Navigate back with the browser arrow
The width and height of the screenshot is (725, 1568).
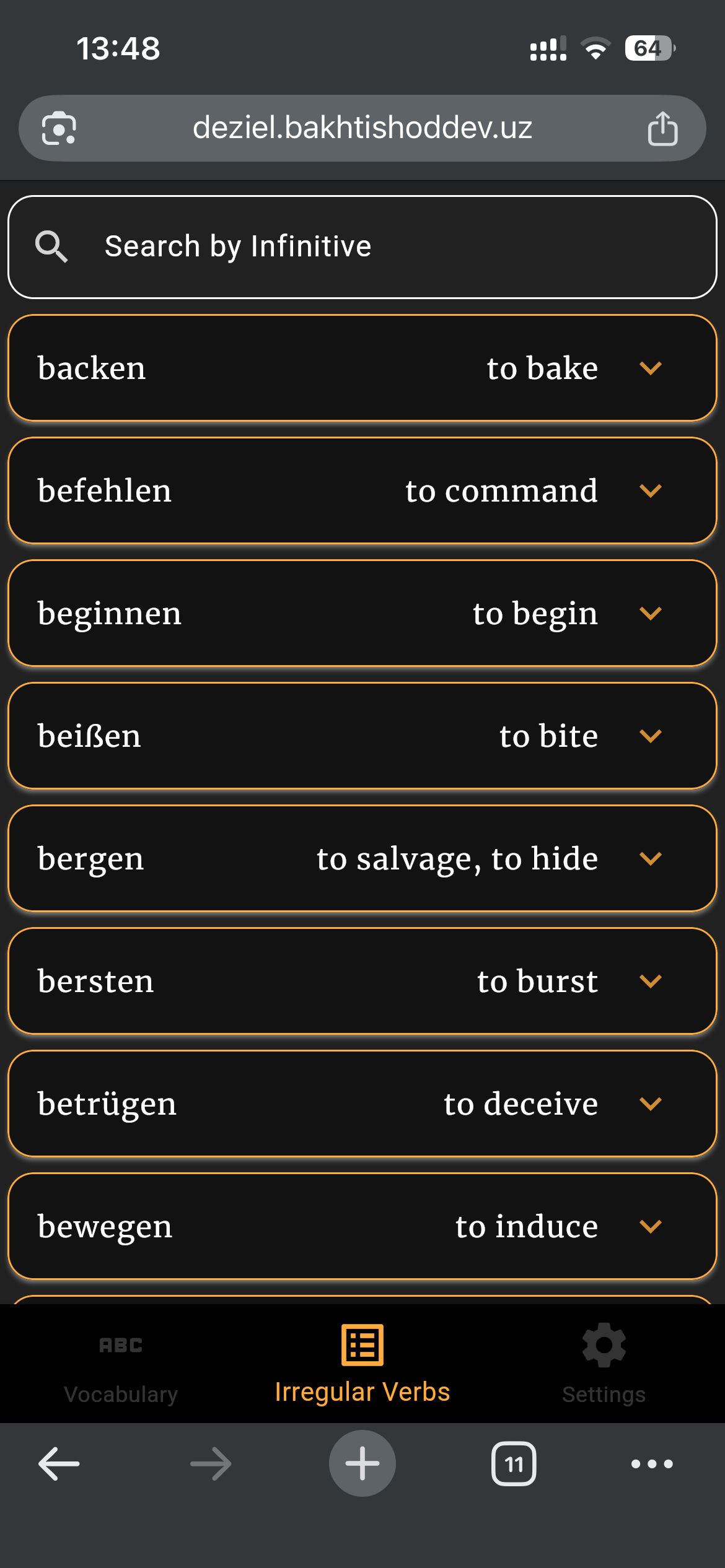click(x=57, y=1463)
